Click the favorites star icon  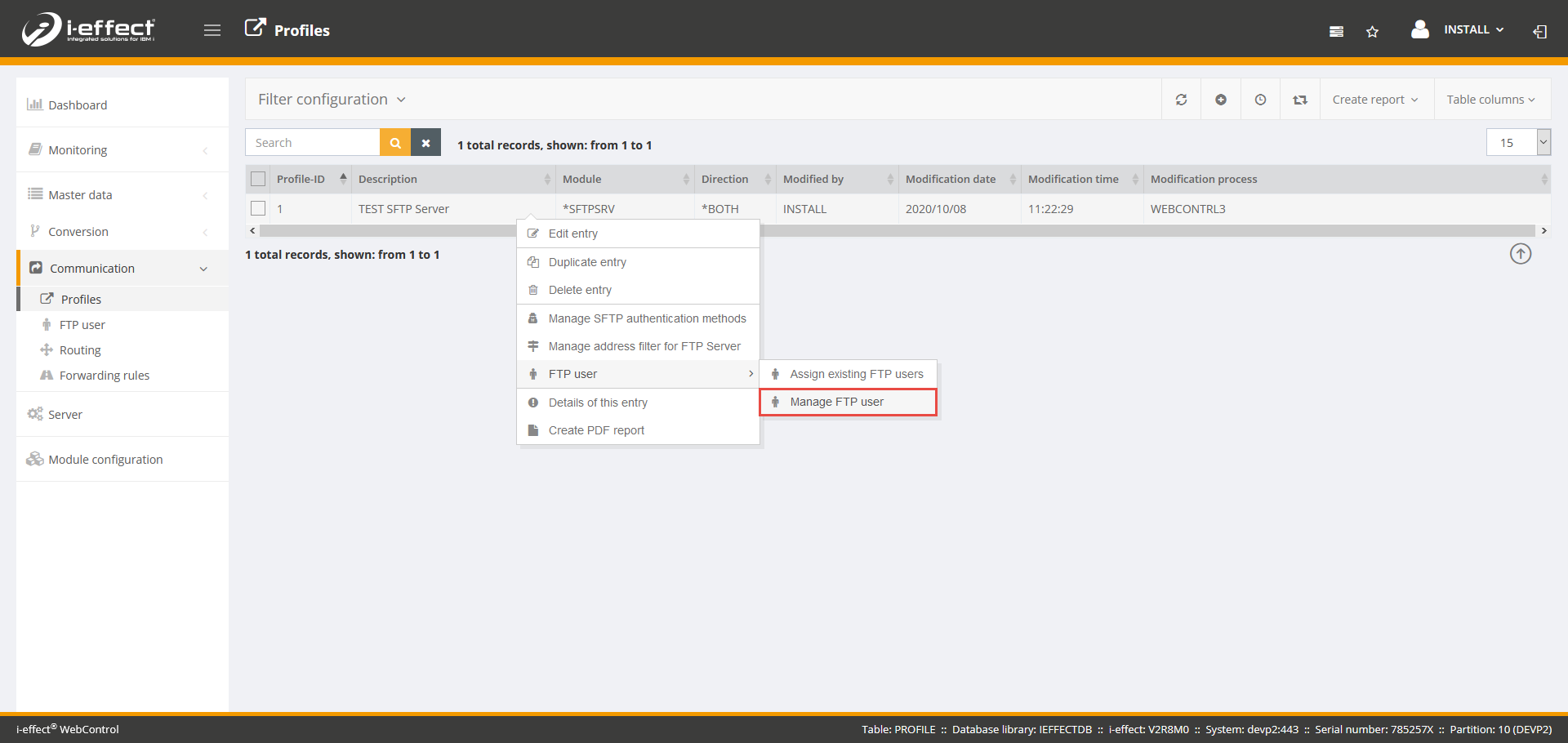pyautogui.click(x=1372, y=32)
